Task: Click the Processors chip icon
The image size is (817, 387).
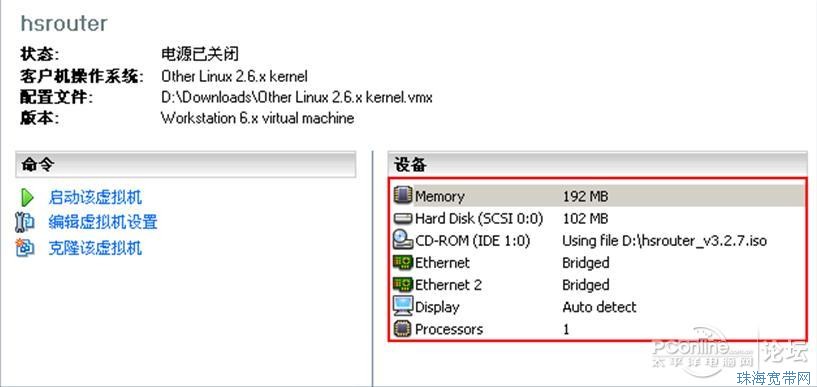Action: tap(403, 329)
